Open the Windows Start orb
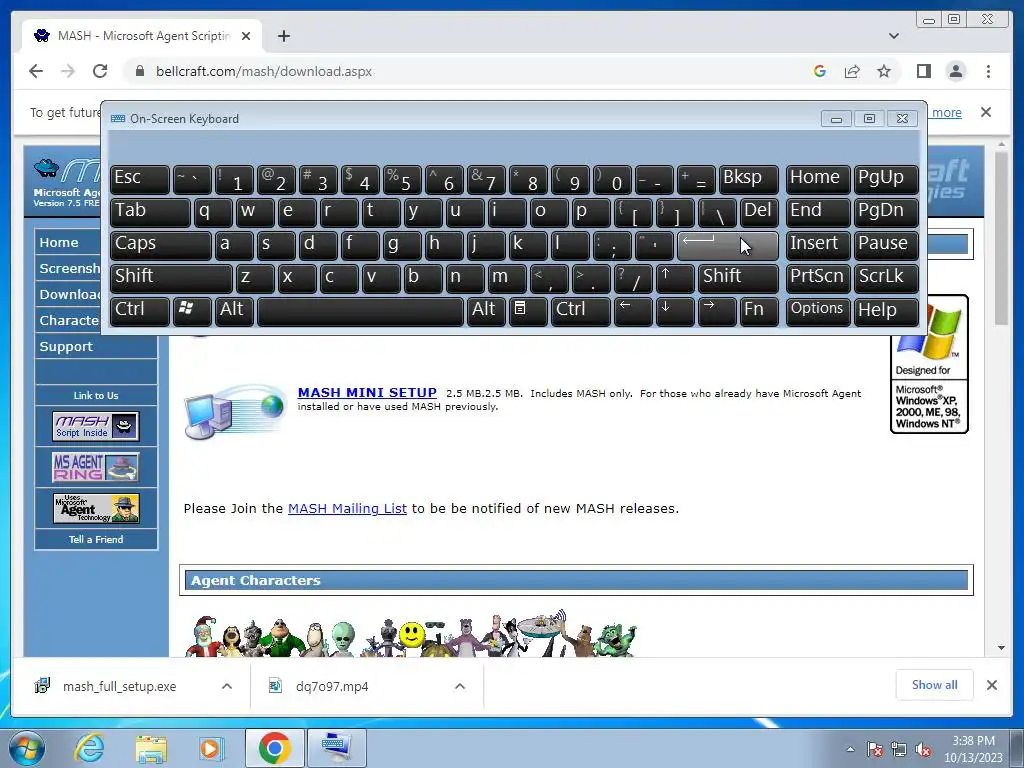This screenshot has height=768, width=1024. point(27,748)
